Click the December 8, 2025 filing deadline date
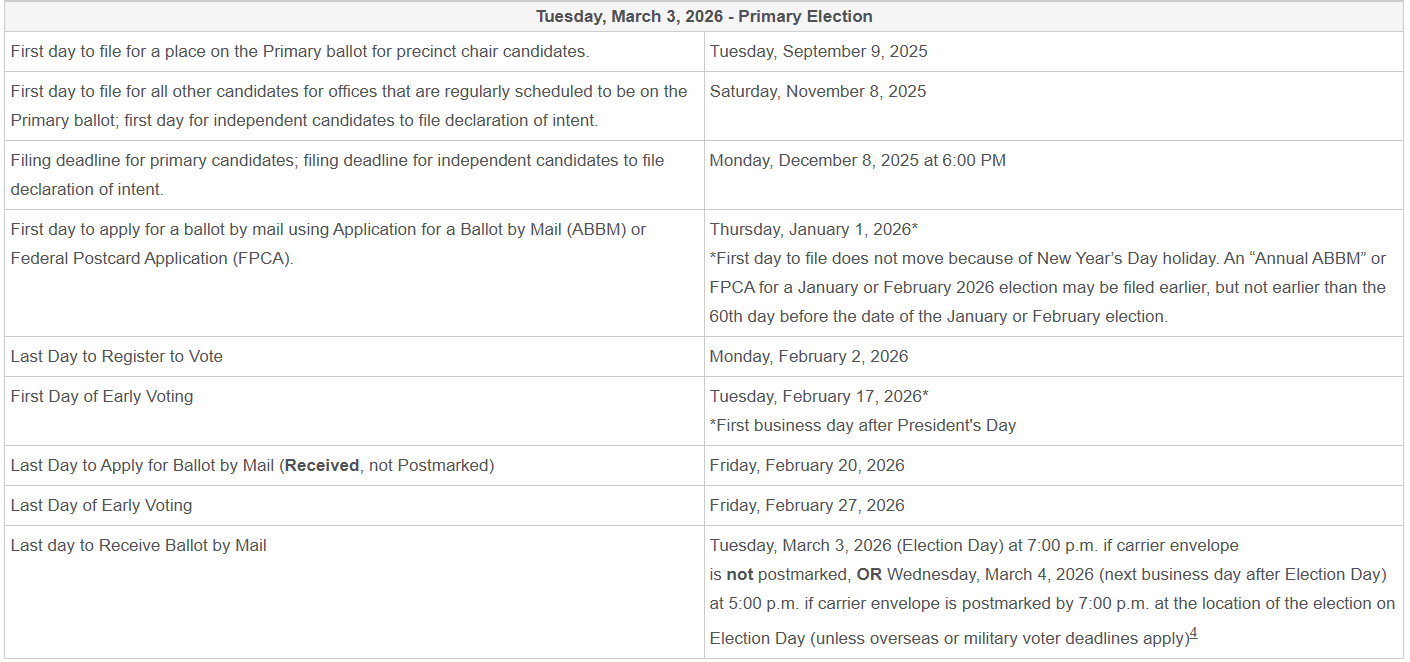Viewport: 1410px width, 662px height. pyautogui.click(x=858, y=160)
